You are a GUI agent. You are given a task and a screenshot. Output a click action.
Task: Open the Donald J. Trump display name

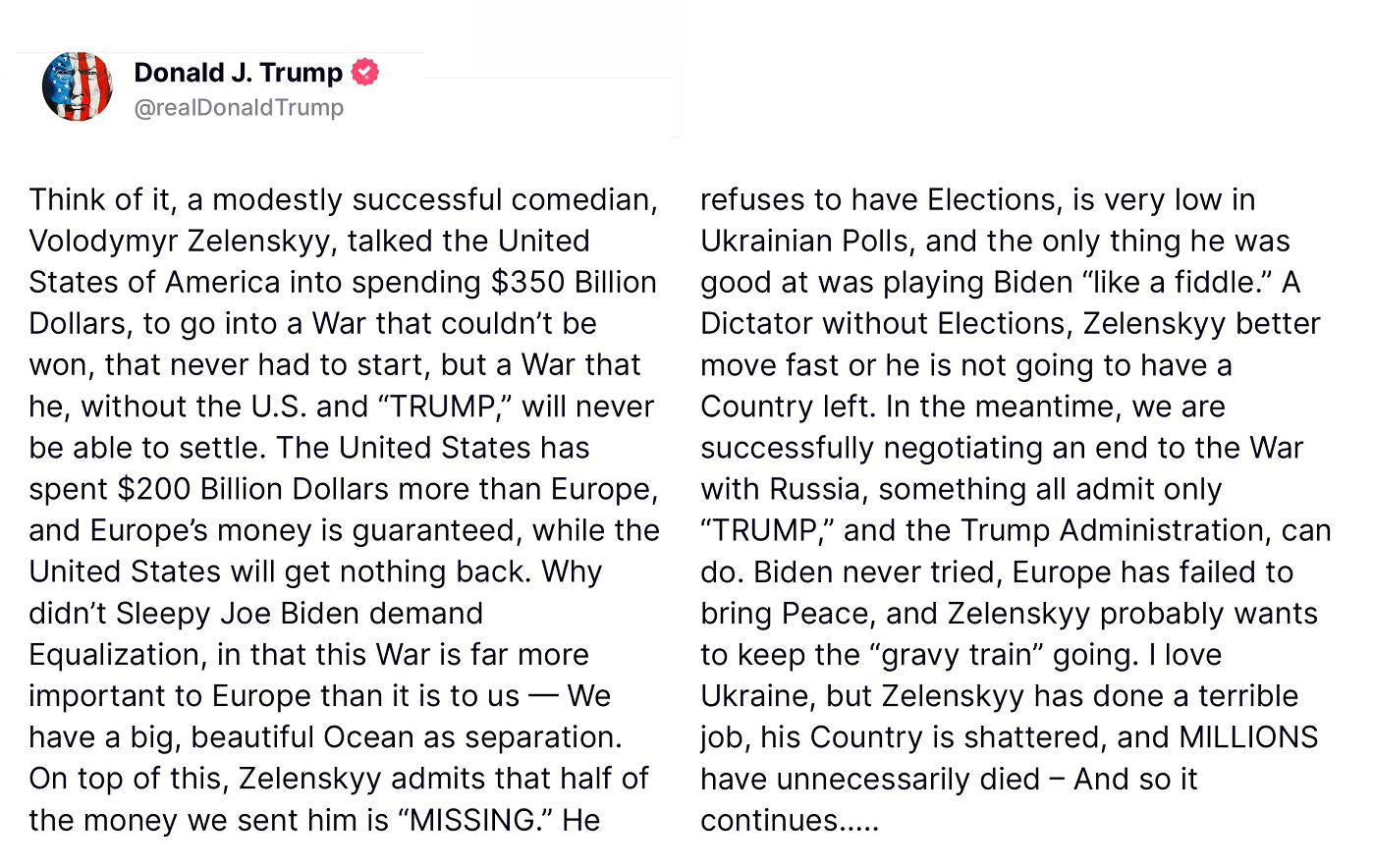(238, 73)
